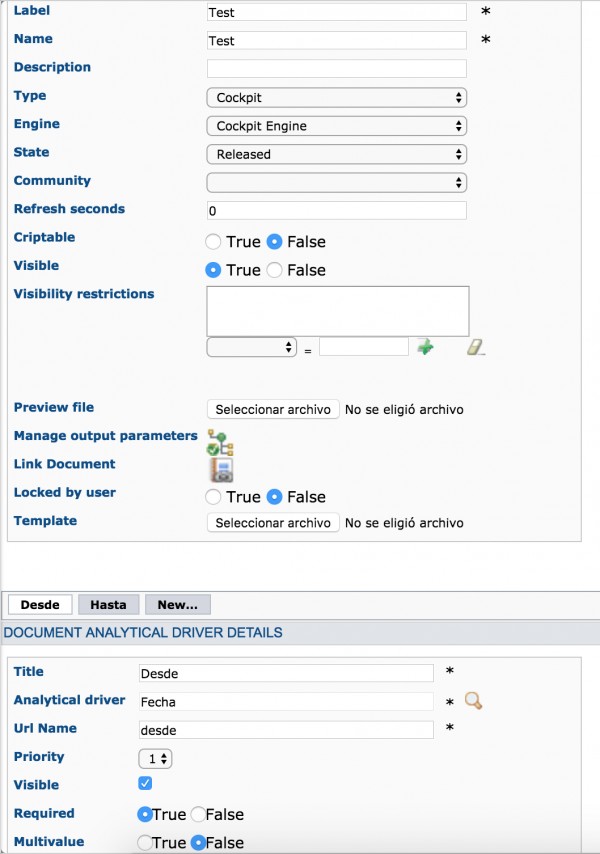This screenshot has height=854, width=600.
Task: Set Criptable to True
Action: pos(213,242)
